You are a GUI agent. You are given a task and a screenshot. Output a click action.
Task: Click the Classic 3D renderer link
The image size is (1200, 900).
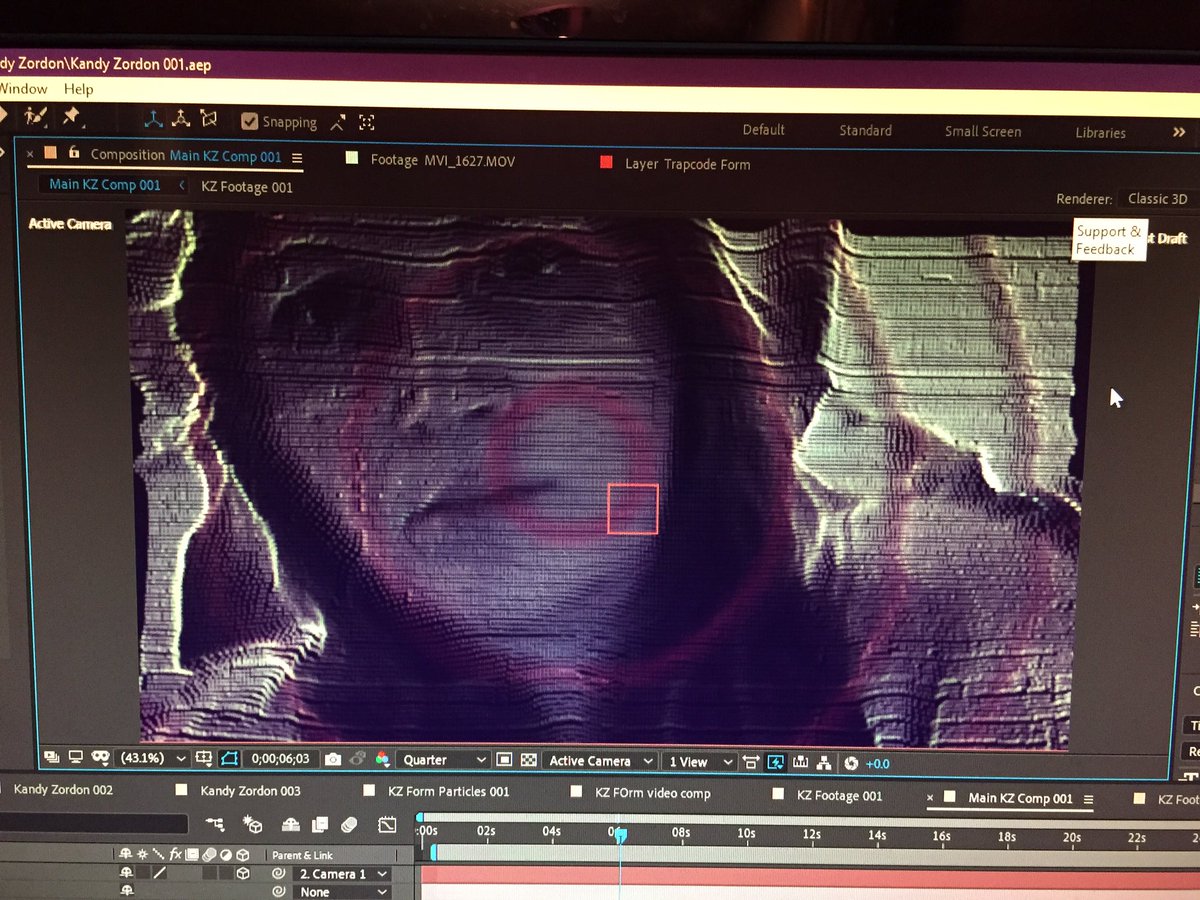[1157, 198]
